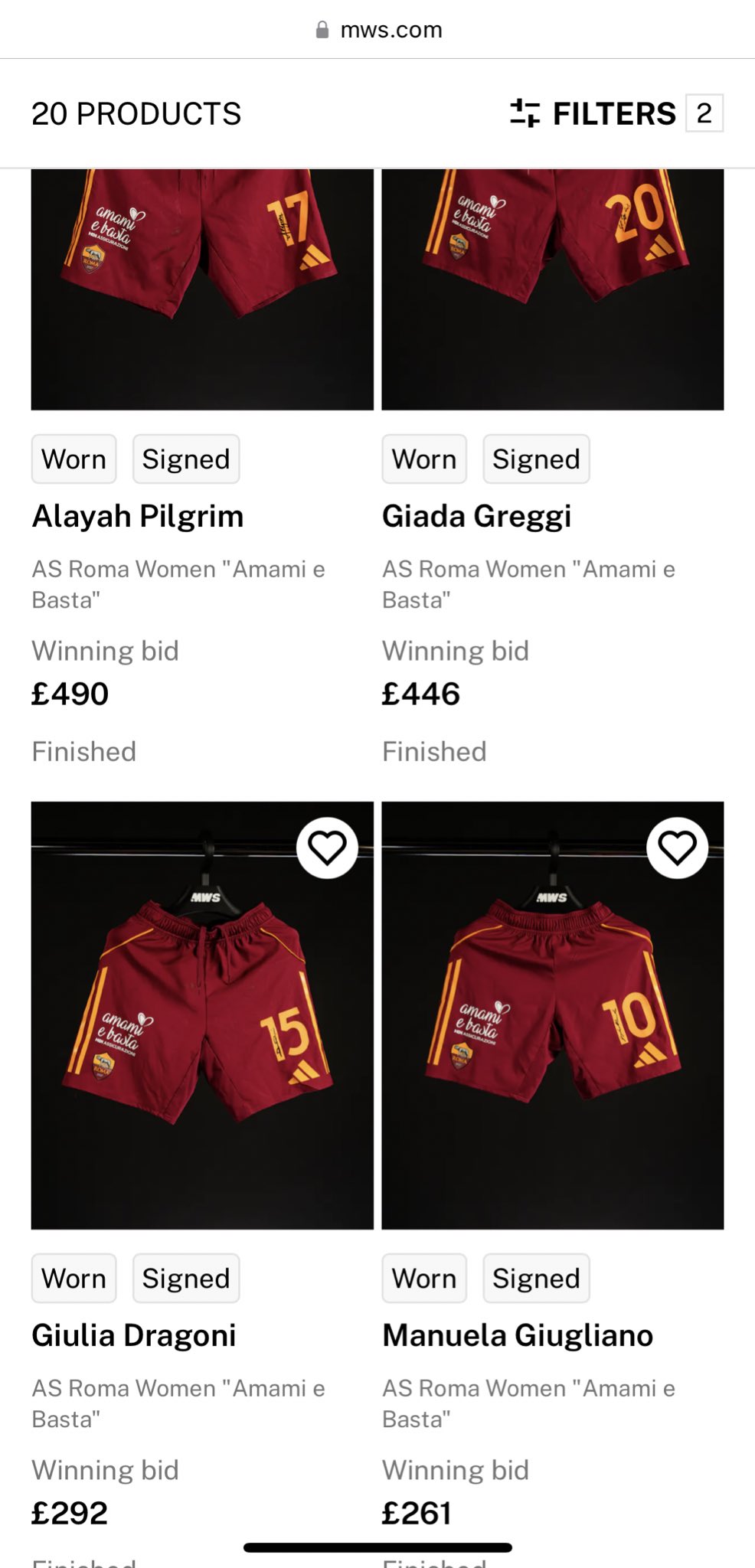Image resolution: width=755 pixels, height=1568 pixels.
Task: Favorite the Manuela Giugliano shorts with heart icon
Action: pos(678,848)
